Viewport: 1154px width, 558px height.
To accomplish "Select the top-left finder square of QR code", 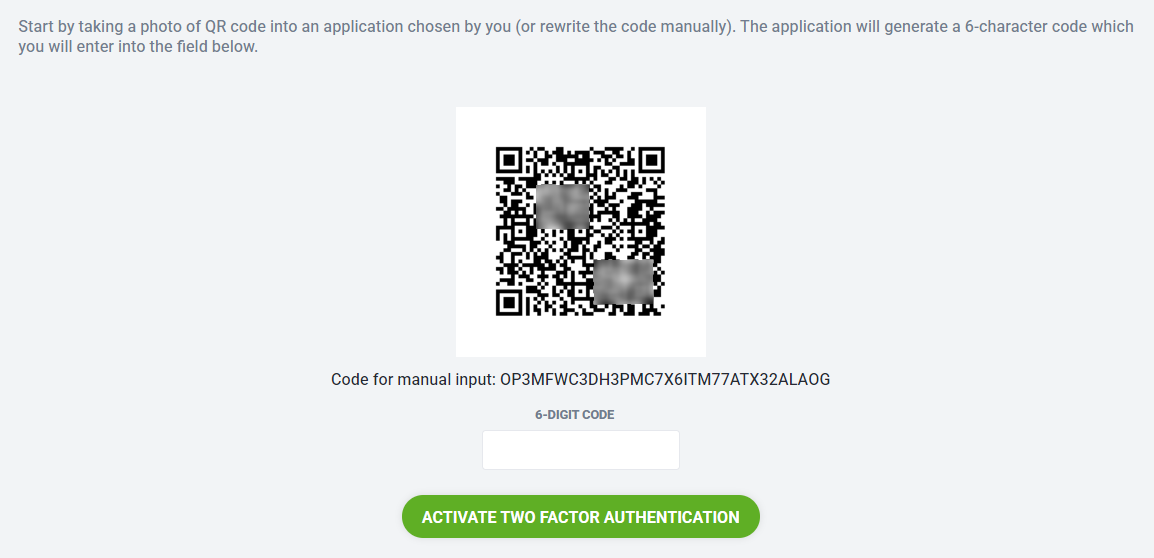I will [509, 160].
